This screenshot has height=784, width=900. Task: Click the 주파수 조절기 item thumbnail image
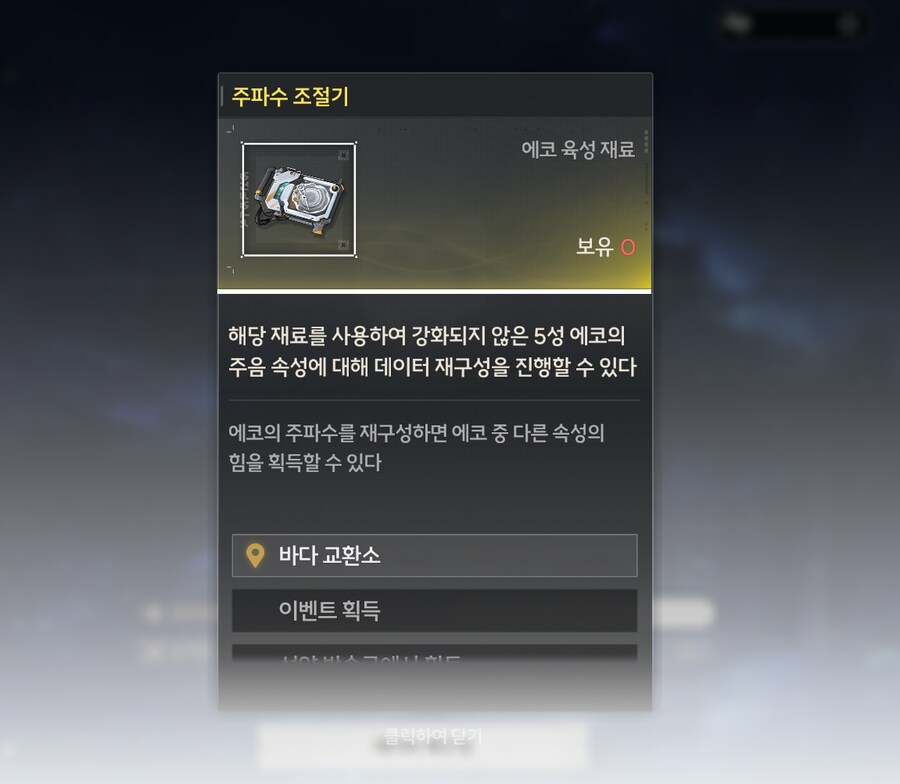coord(299,199)
